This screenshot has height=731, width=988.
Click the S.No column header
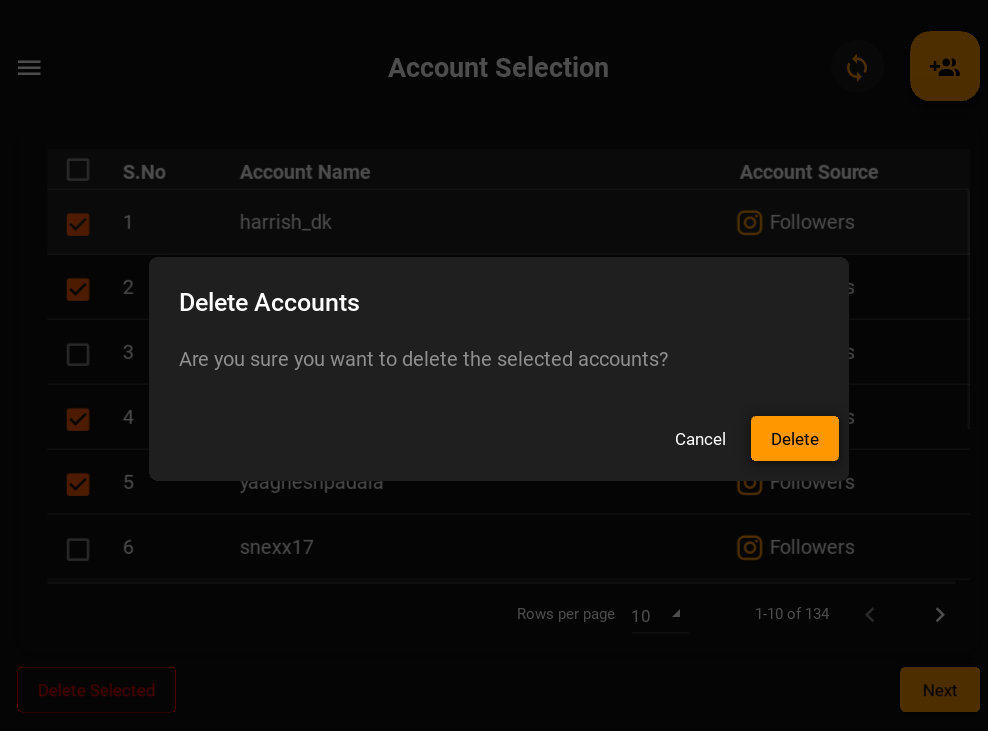pyautogui.click(x=144, y=172)
